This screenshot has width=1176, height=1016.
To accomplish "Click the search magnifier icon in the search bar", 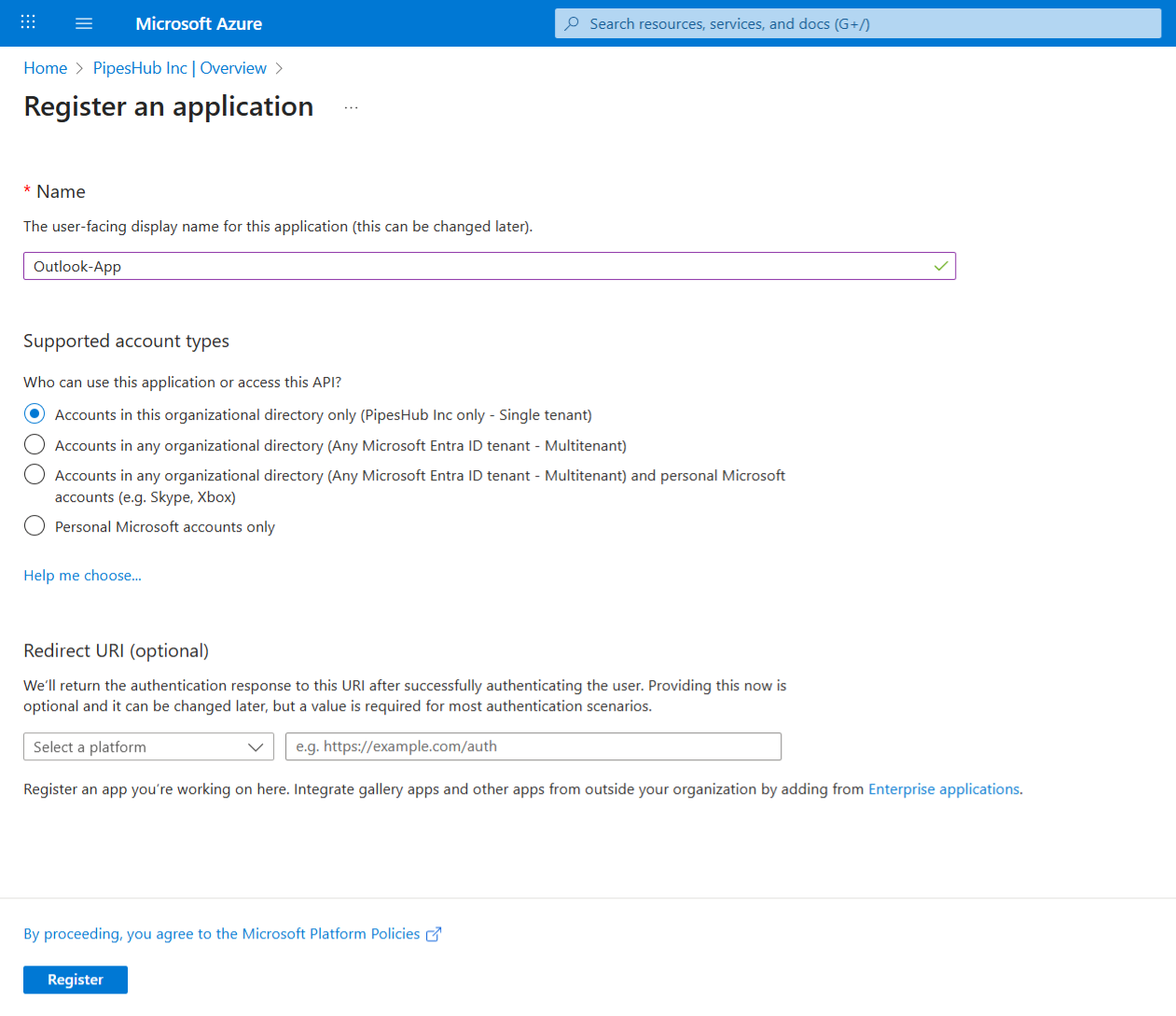I will coord(571,23).
